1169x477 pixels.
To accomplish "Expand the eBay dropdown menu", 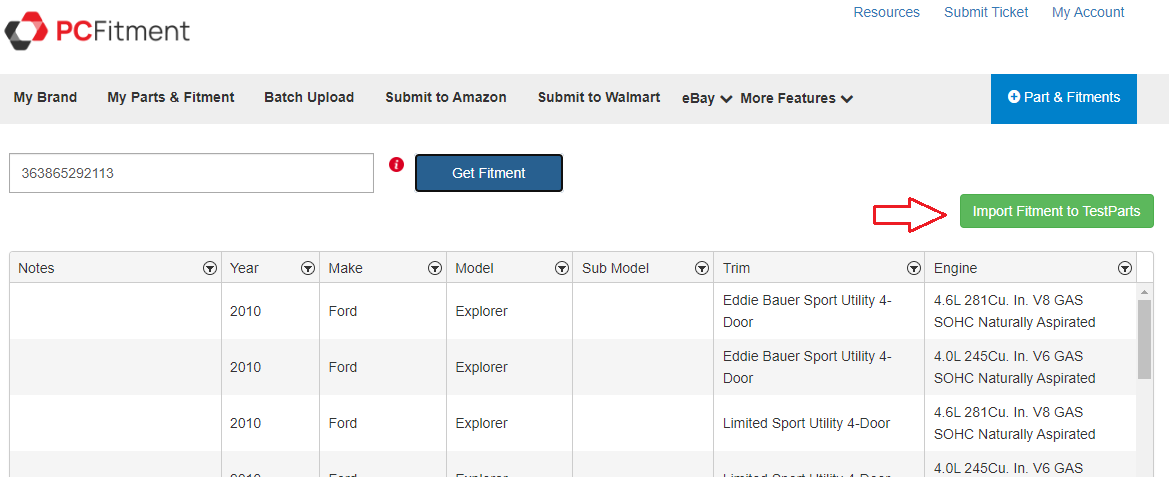I will pyautogui.click(x=707, y=98).
